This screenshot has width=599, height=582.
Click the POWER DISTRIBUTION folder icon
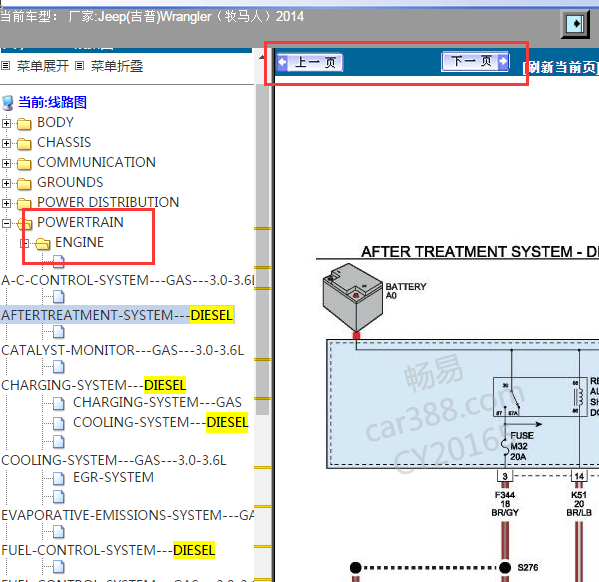24,203
